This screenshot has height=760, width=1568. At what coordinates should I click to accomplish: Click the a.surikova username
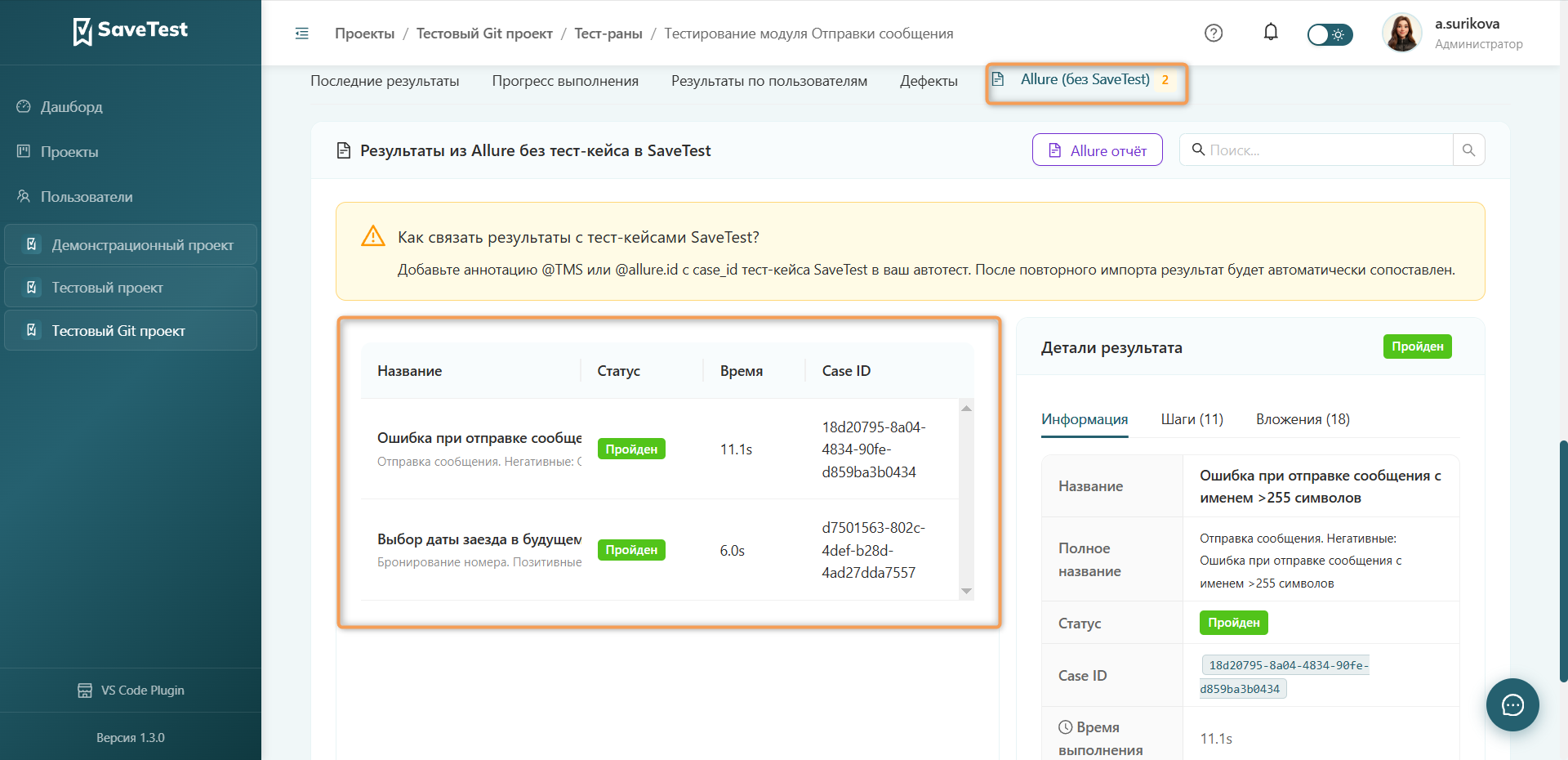point(1468,24)
